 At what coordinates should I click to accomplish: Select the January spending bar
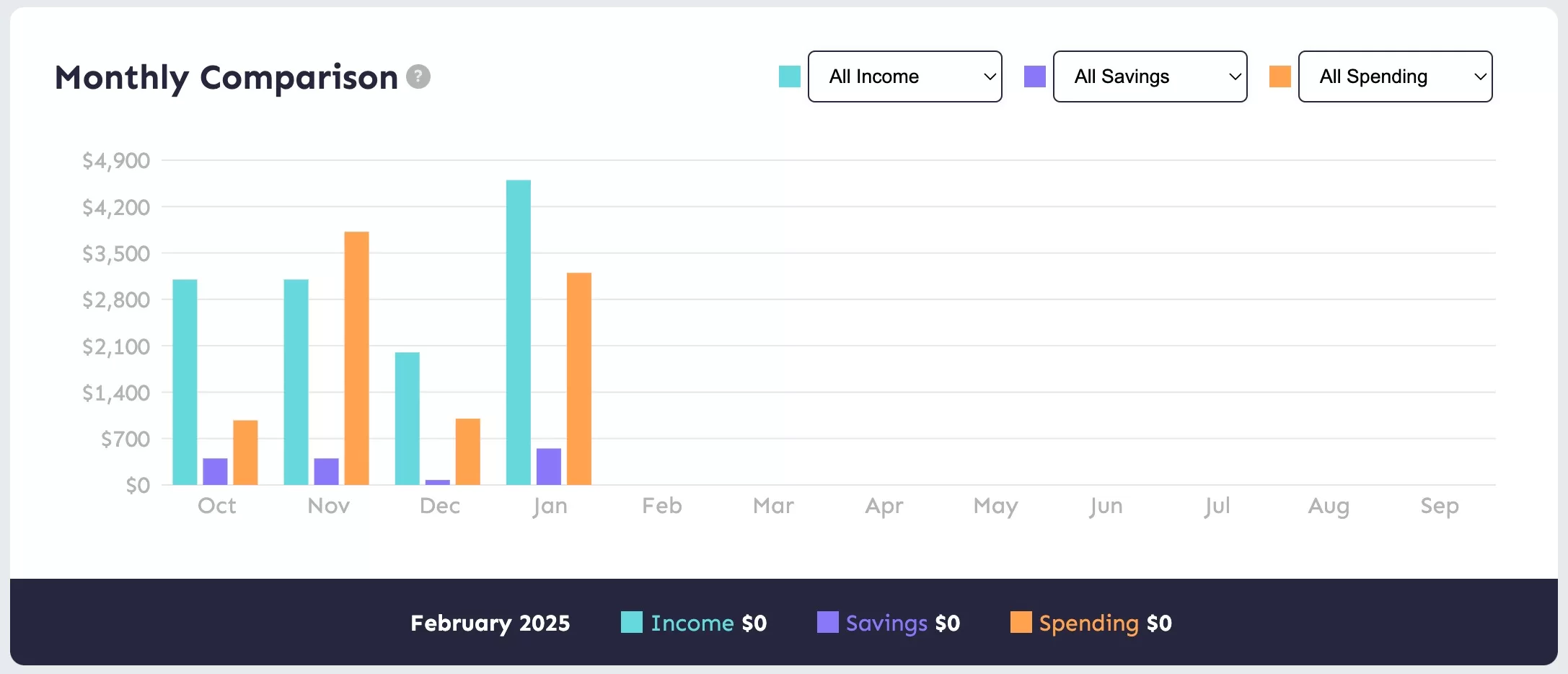point(579,378)
